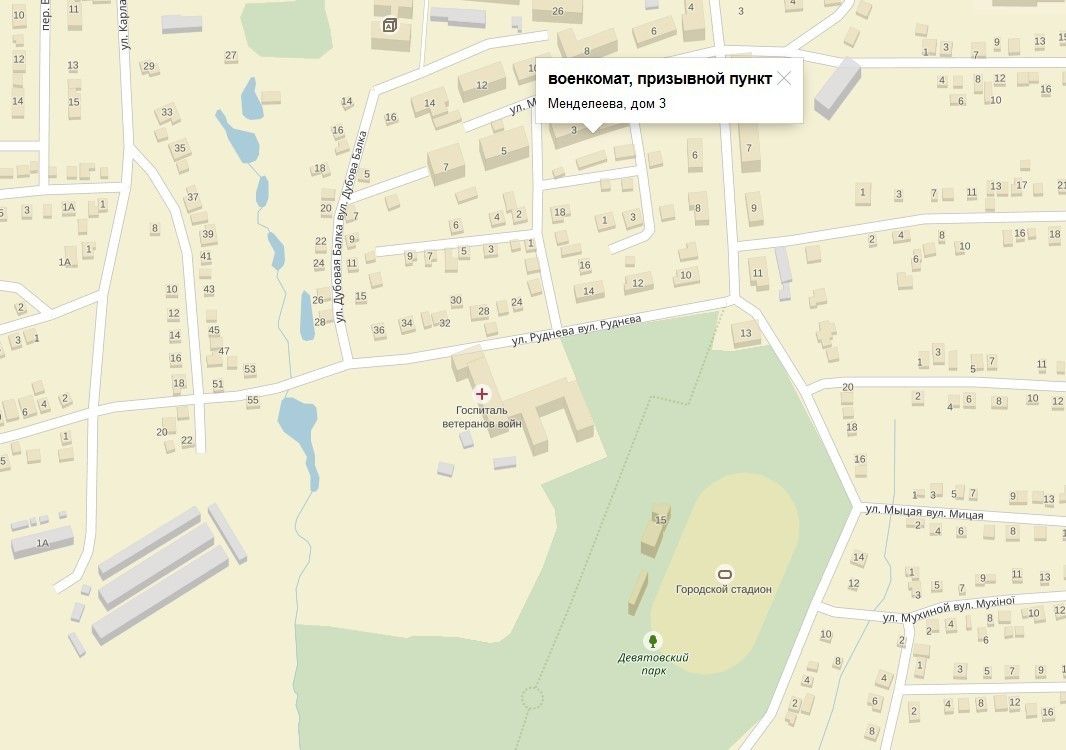Click the Городской стадион label
Image resolution: width=1066 pixels, height=750 pixels.
tap(724, 590)
